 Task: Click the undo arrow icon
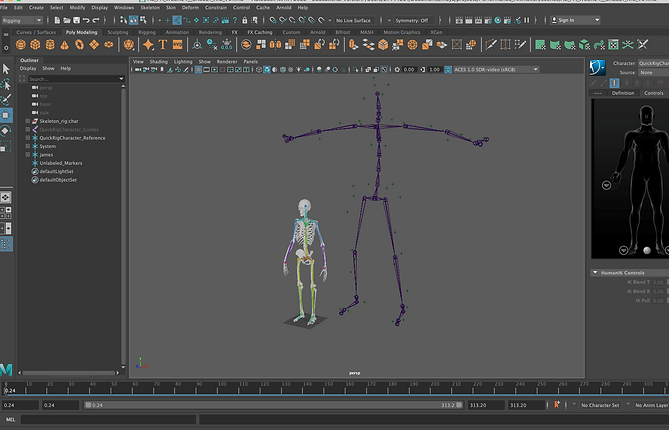pos(86,20)
